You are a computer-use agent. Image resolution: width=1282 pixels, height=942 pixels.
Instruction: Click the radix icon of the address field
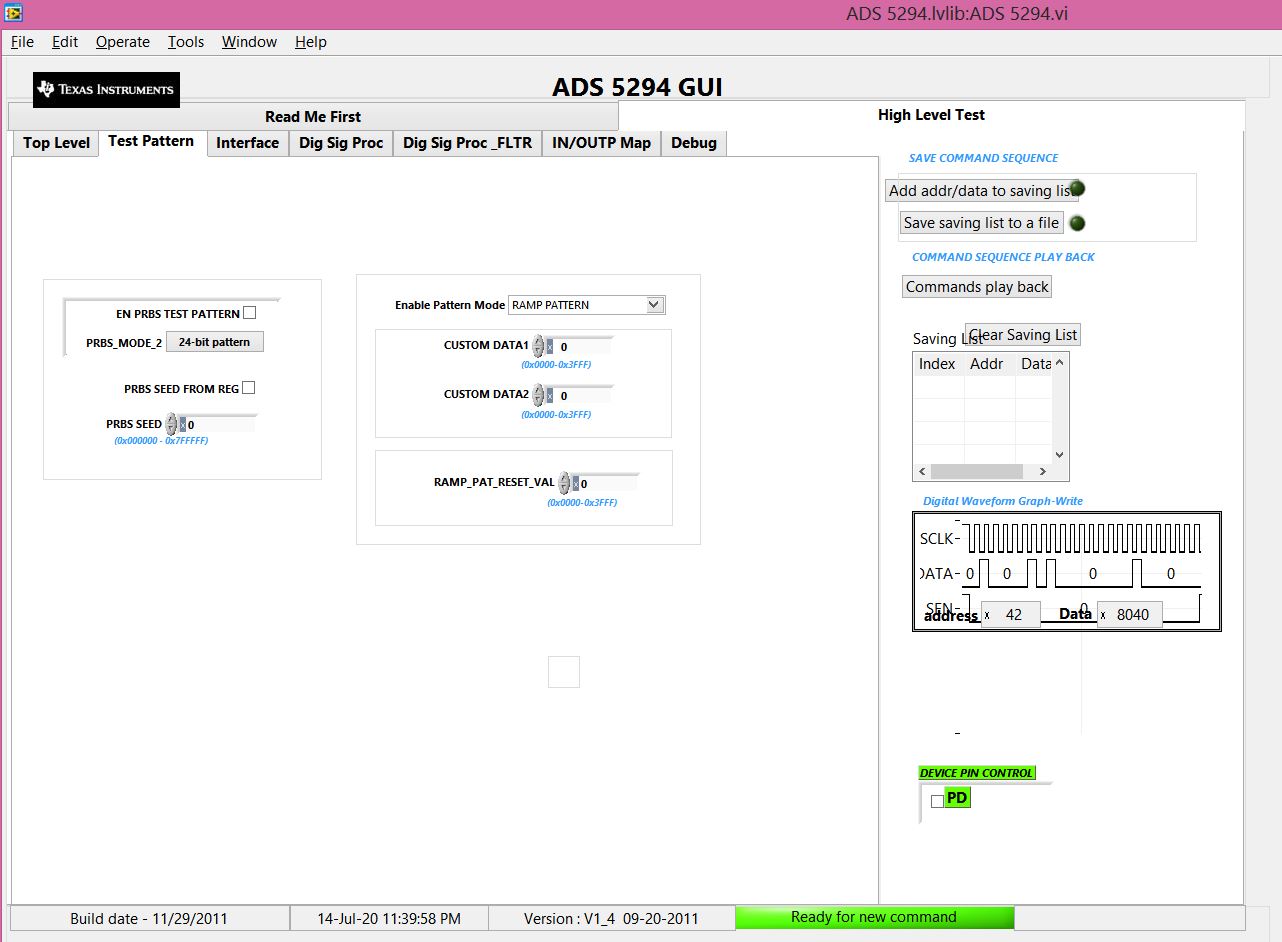987,615
